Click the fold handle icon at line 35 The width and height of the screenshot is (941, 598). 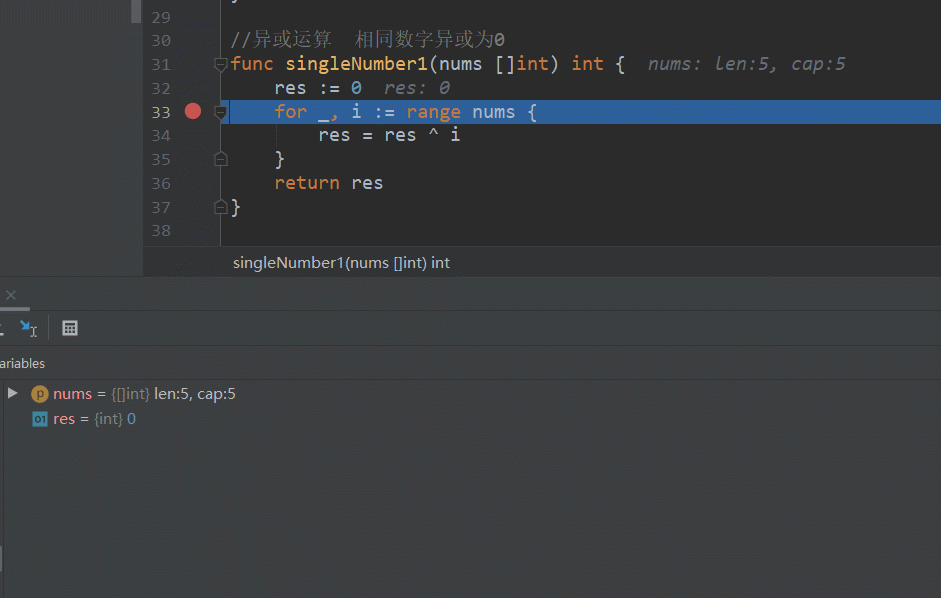click(221, 159)
